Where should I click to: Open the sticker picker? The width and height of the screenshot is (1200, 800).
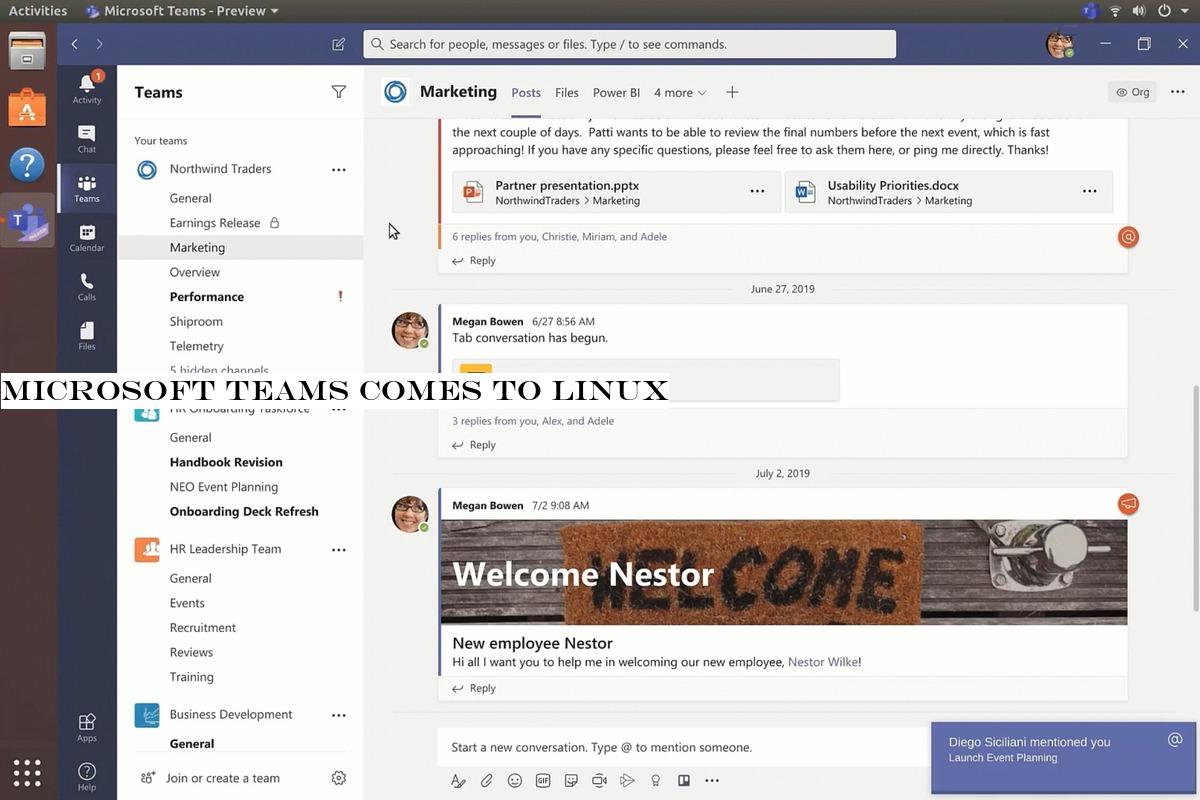click(571, 781)
